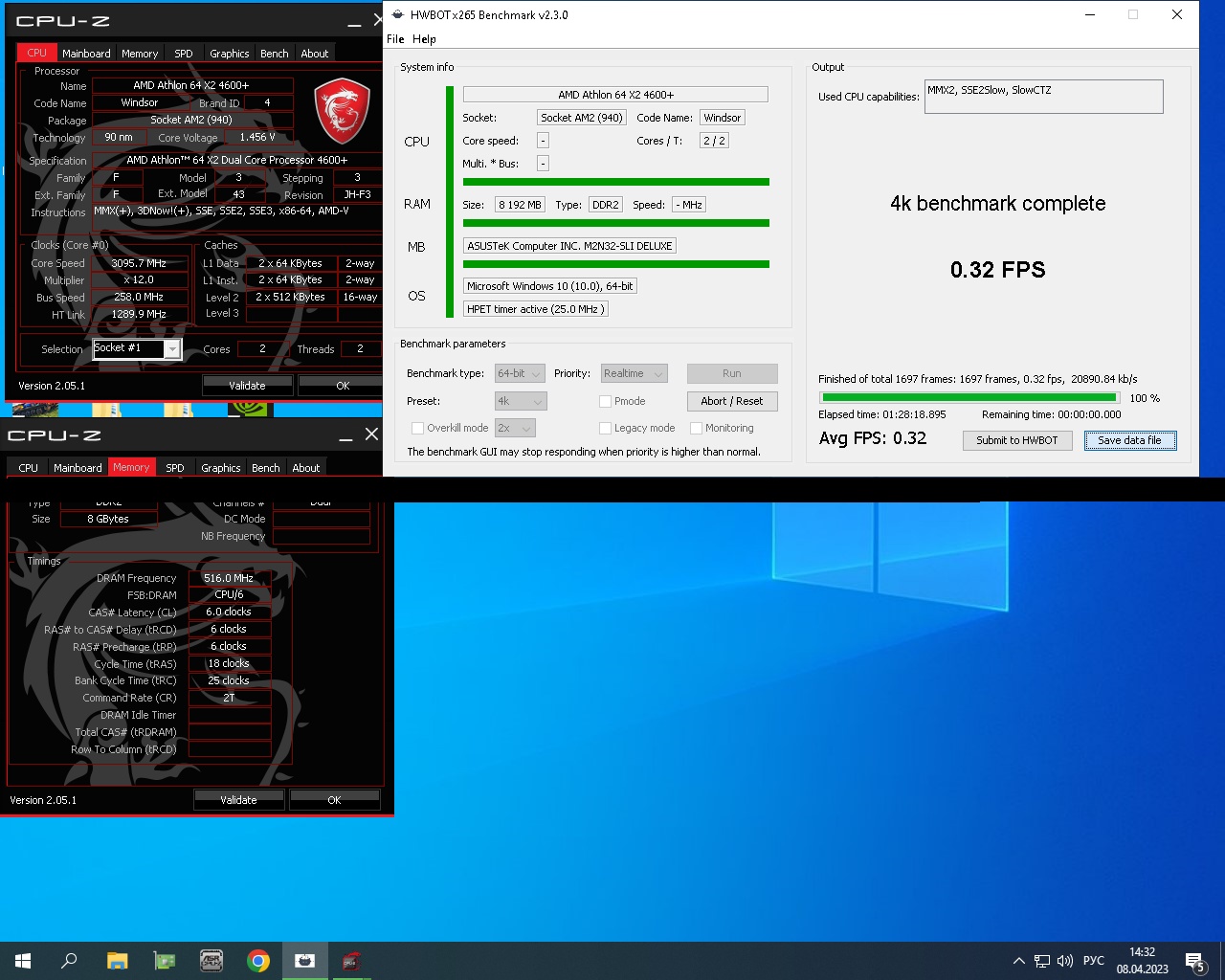Click the AMD Athlon 64 X2 4600+ system info field
The height and width of the screenshot is (980, 1225).
[x=615, y=95]
